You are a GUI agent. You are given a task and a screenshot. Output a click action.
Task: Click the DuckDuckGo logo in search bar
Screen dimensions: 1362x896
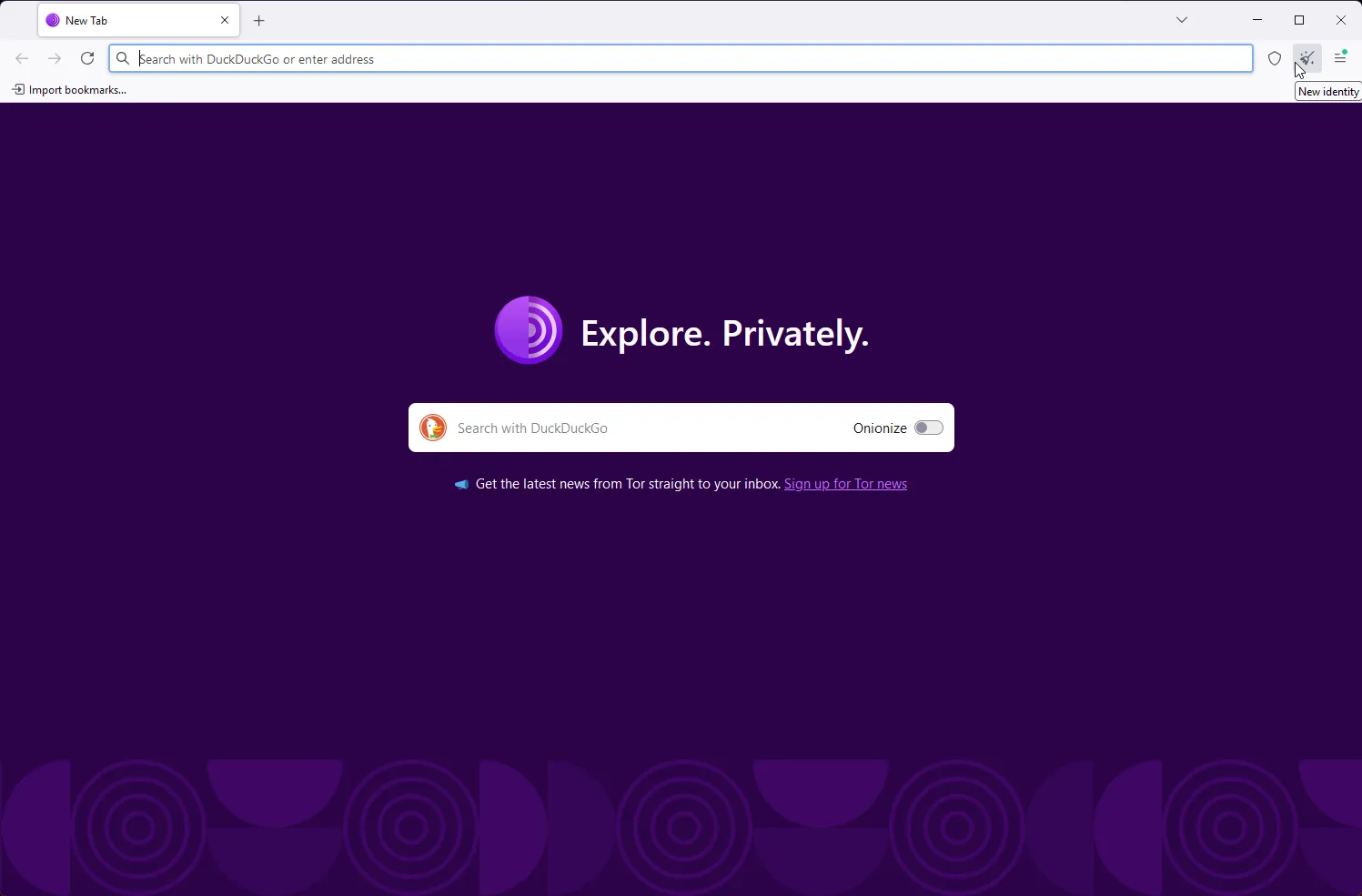(x=433, y=428)
